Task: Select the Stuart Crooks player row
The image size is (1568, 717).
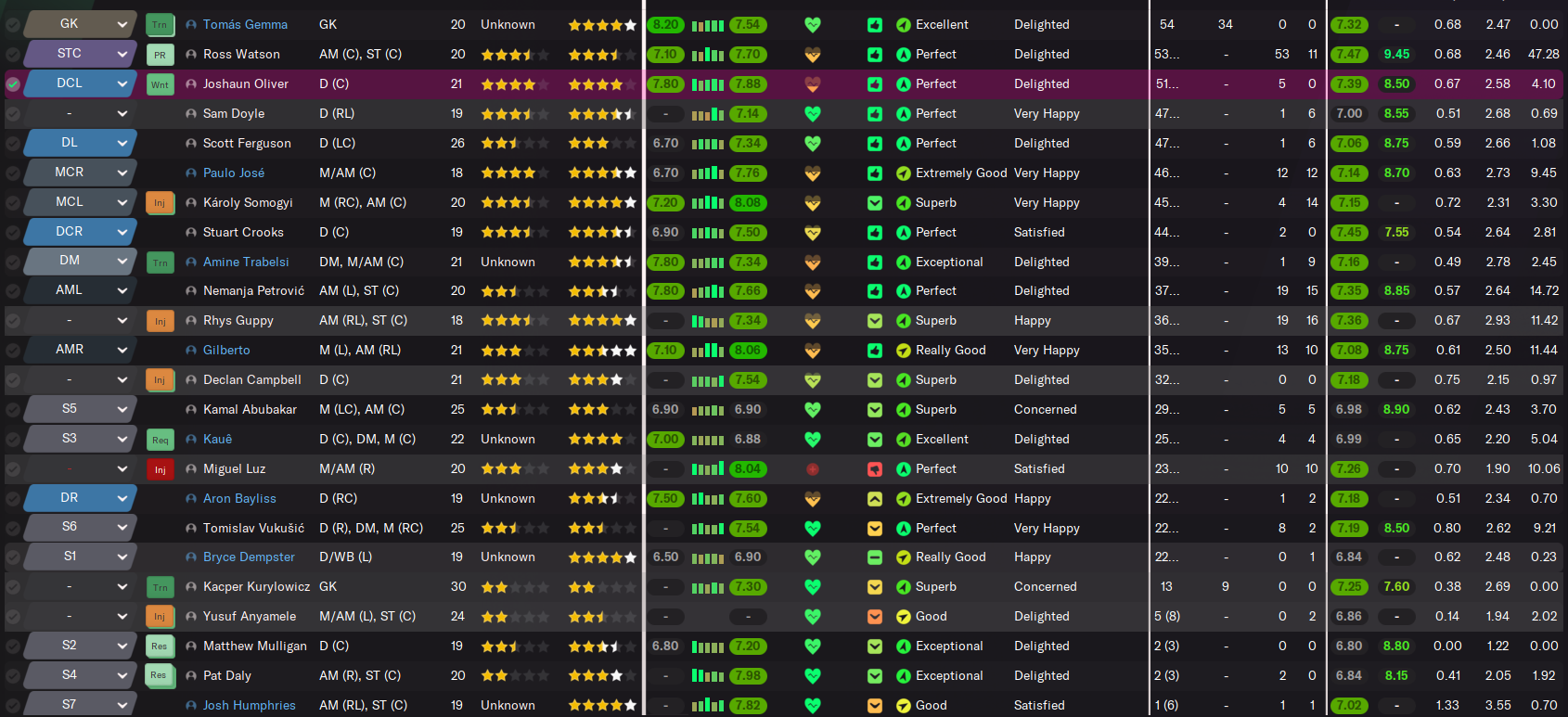Action: point(243,233)
